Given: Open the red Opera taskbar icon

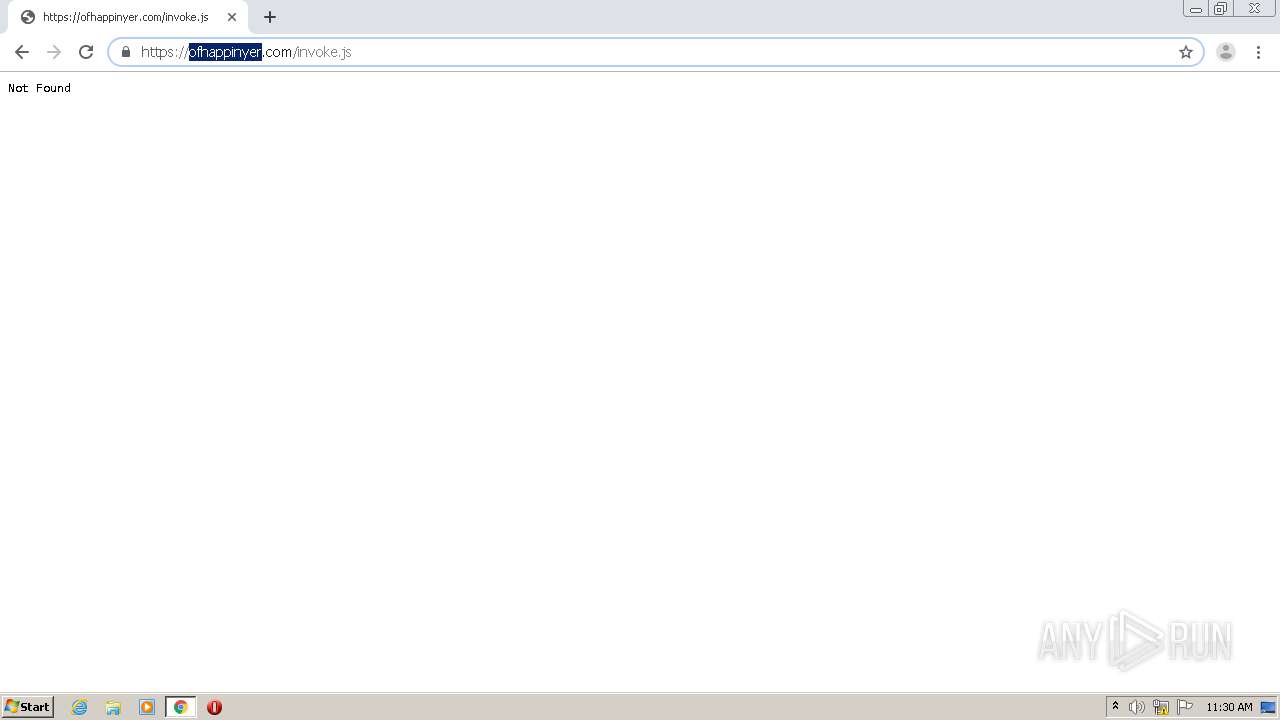Looking at the screenshot, I should click(x=214, y=707).
